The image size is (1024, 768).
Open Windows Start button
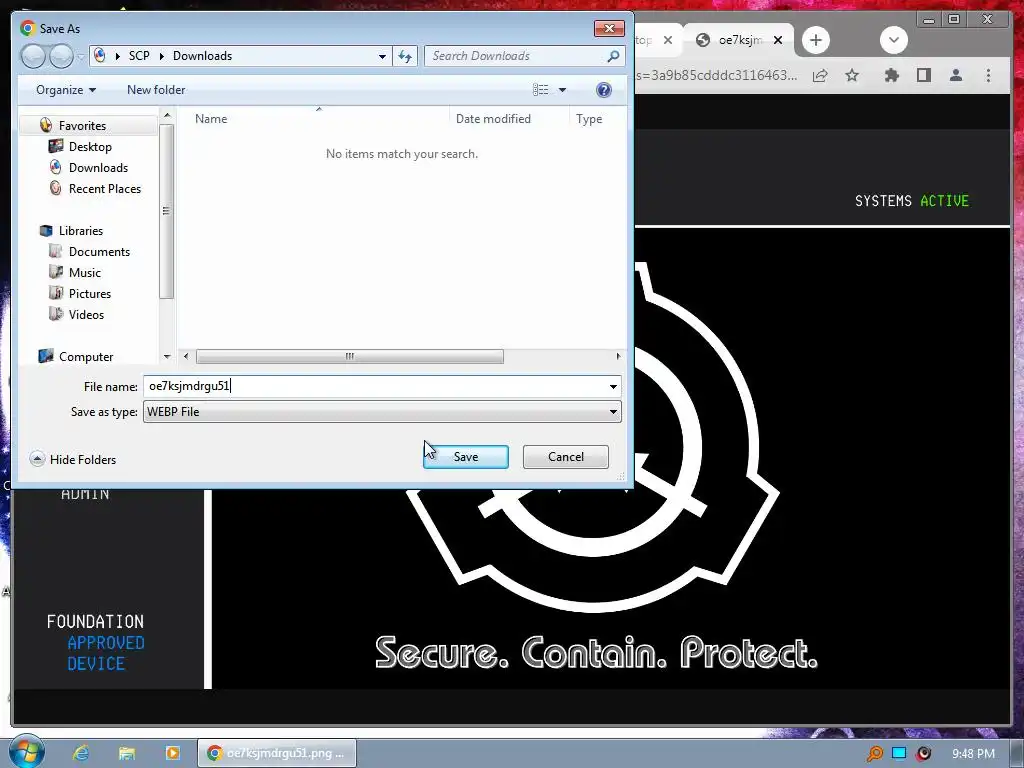pyautogui.click(x=26, y=753)
